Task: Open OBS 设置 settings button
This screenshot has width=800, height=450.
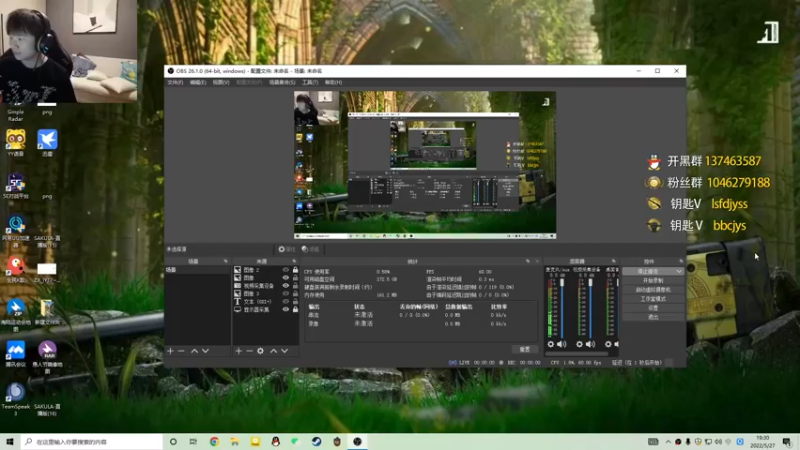Action: (653, 308)
